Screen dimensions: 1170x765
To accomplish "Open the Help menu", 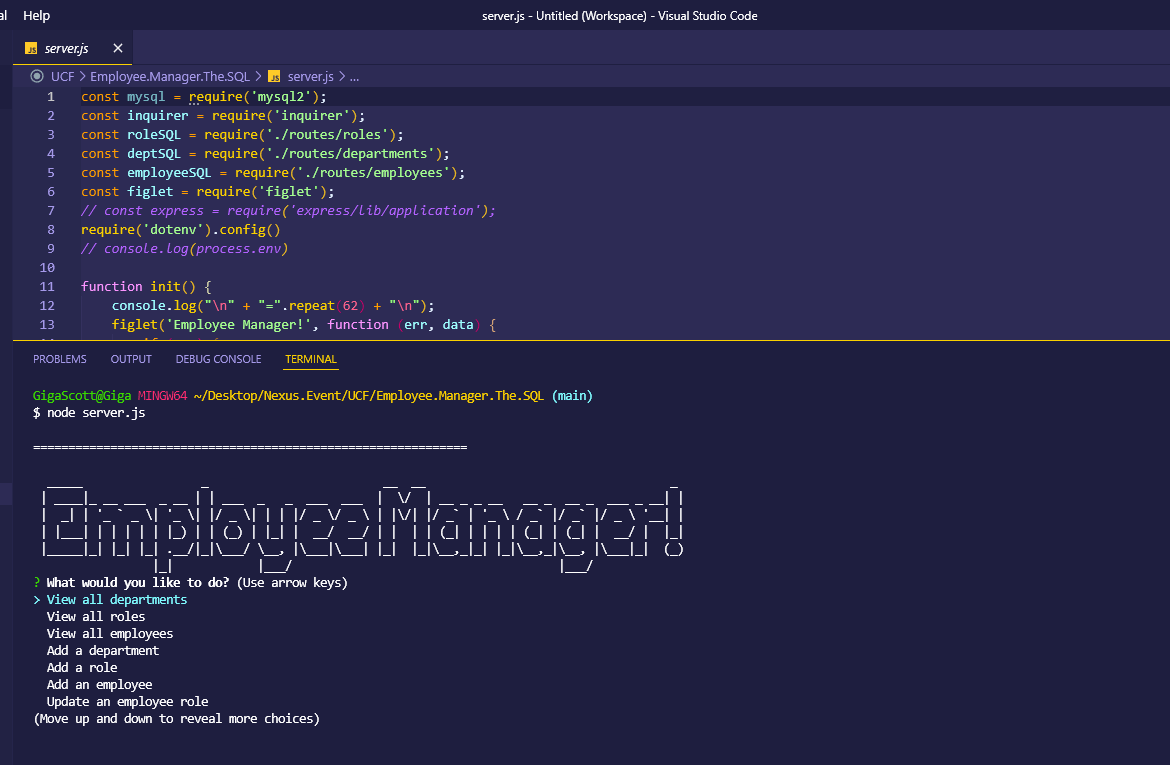I will coord(36,15).
